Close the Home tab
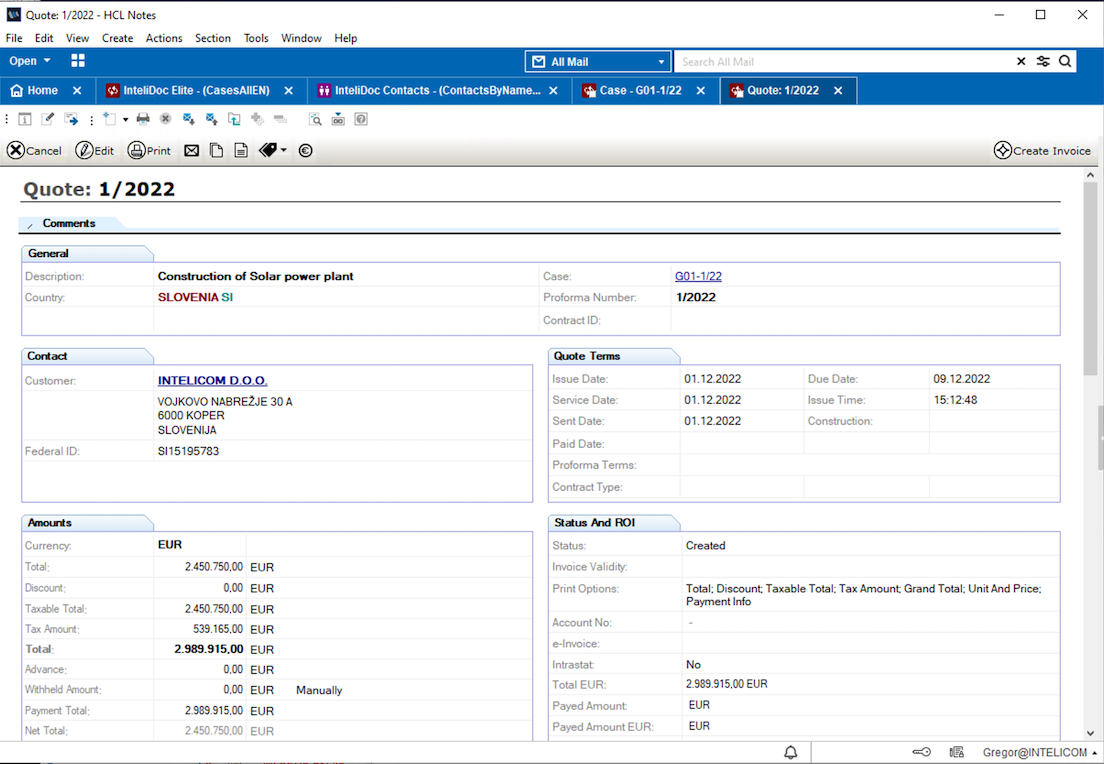Viewport: 1104px width, 764px height. click(x=77, y=91)
